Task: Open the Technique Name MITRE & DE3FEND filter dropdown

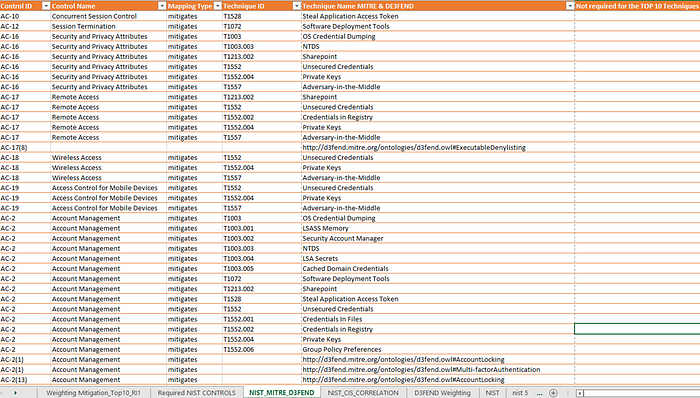Action: [570, 6]
